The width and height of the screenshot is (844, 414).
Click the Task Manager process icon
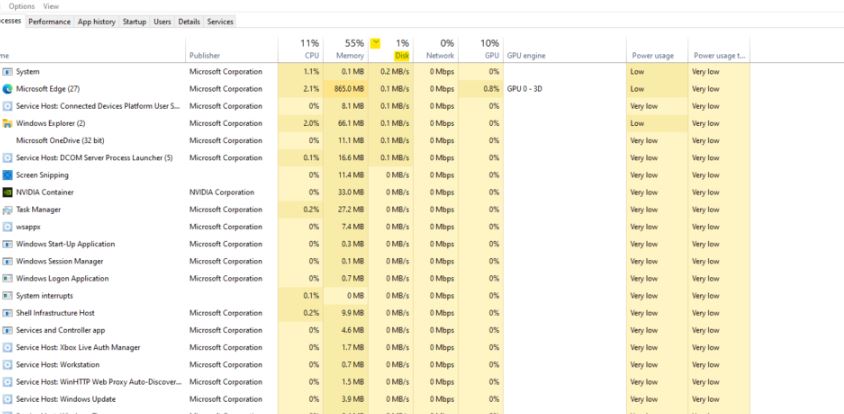coord(7,209)
